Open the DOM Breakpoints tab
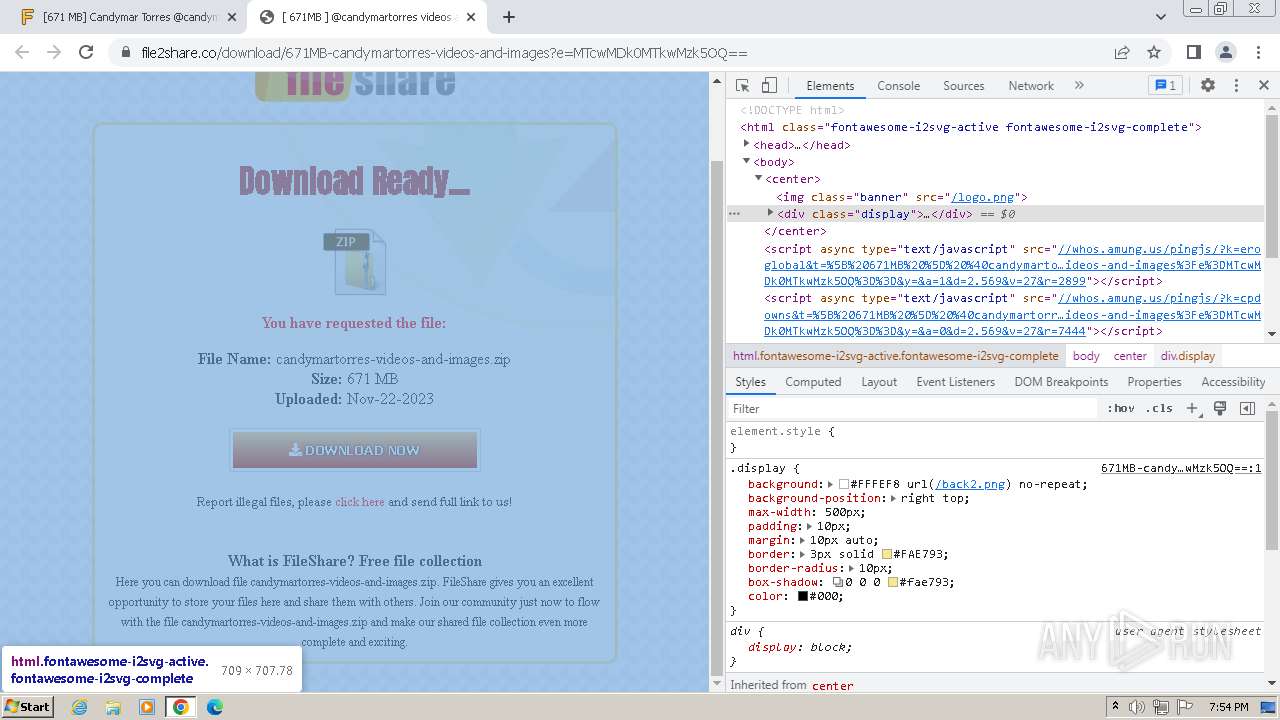1280x720 pixels. pyautogui.click(x=1061, y=382)
